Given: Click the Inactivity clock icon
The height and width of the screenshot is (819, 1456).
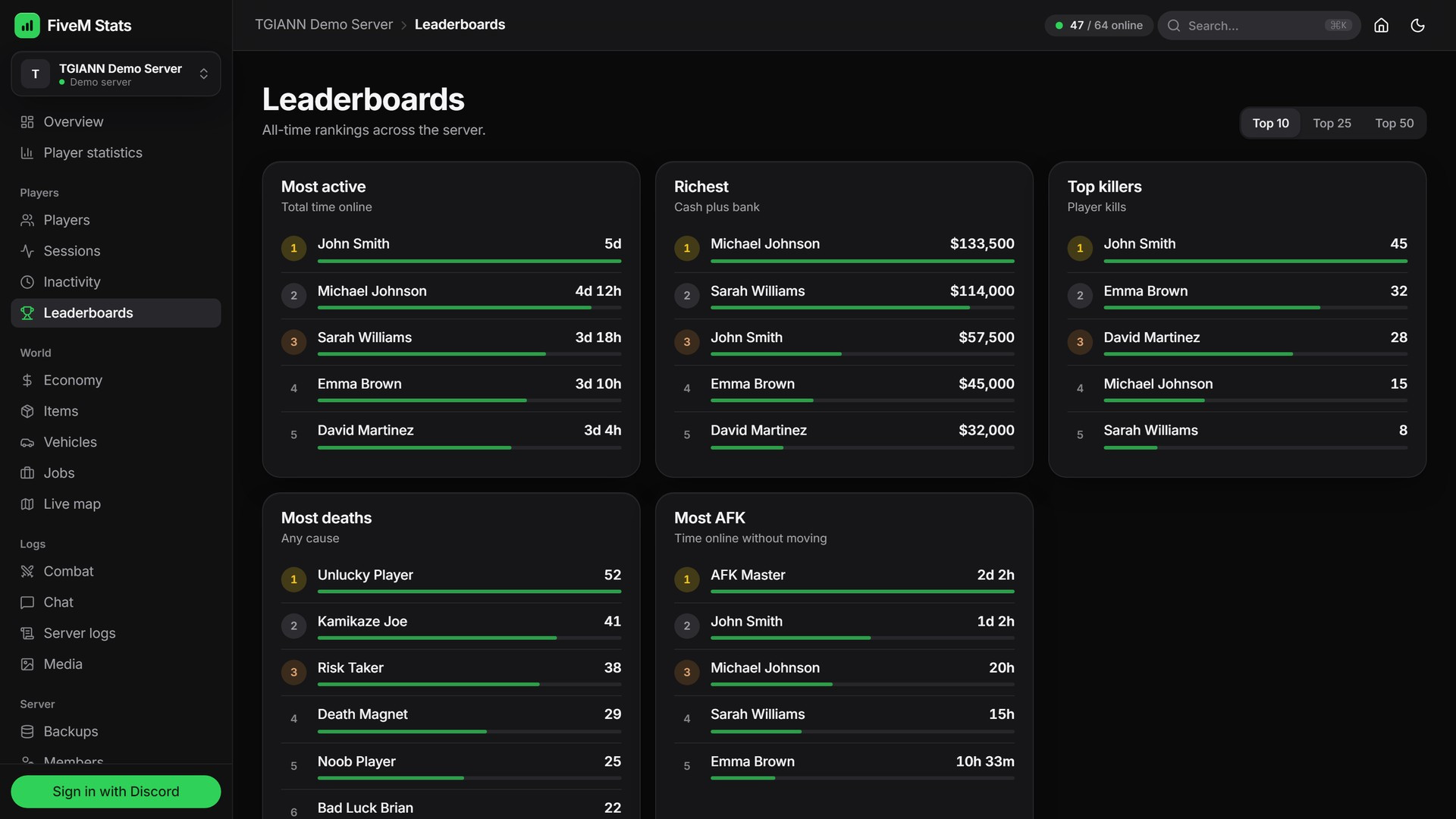Looking at the screenshot, I should 27,282.
